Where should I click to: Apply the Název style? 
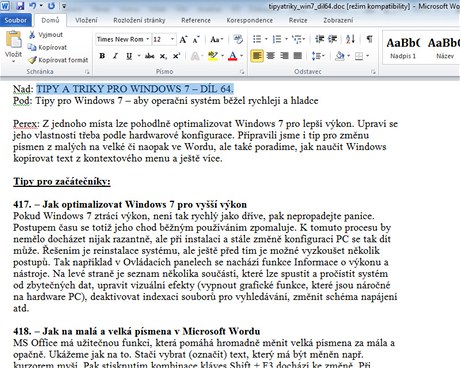(444, 48)
